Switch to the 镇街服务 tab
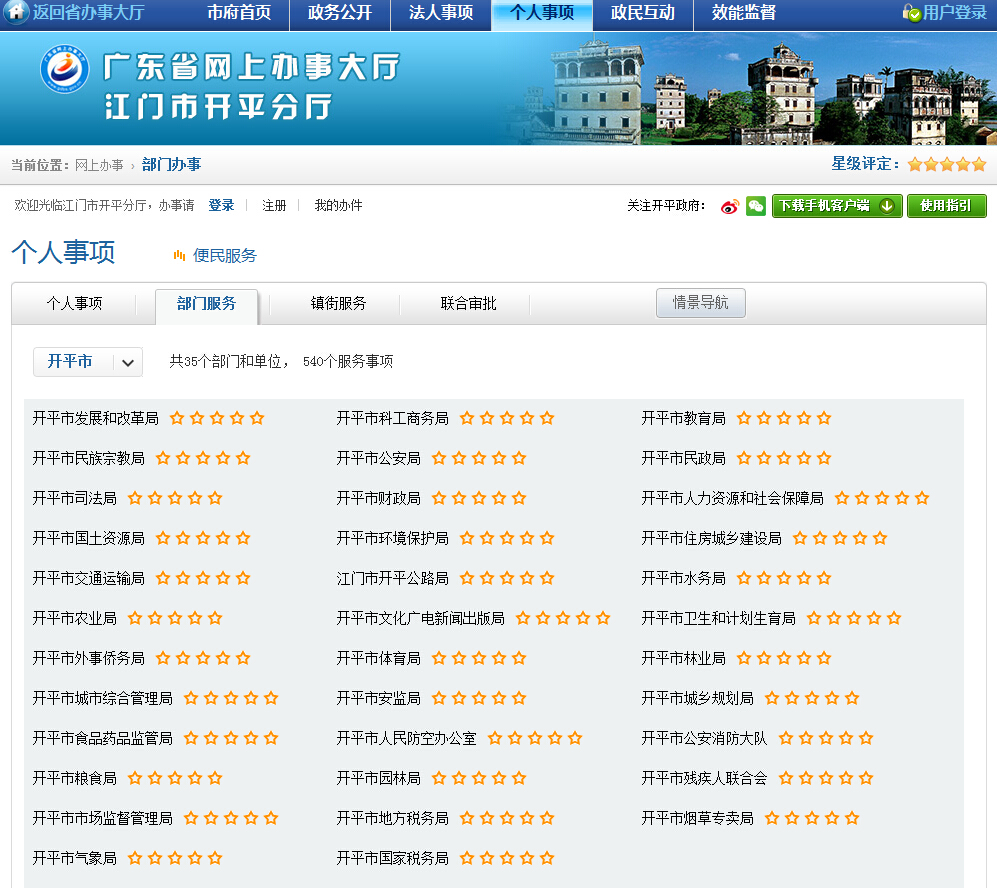The height and width of the screenshot is (888, 997). tap(338, 304)
